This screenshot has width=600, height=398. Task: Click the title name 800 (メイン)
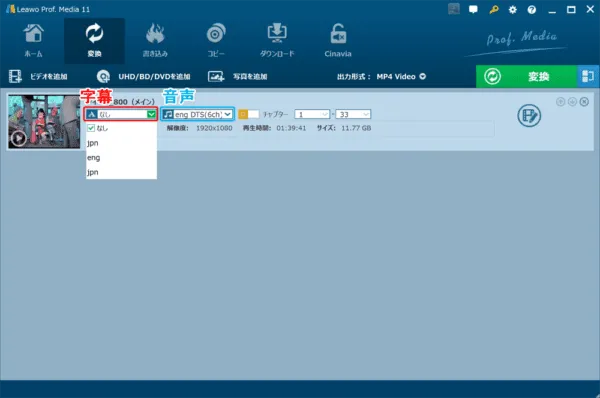[x=134, y=102]
